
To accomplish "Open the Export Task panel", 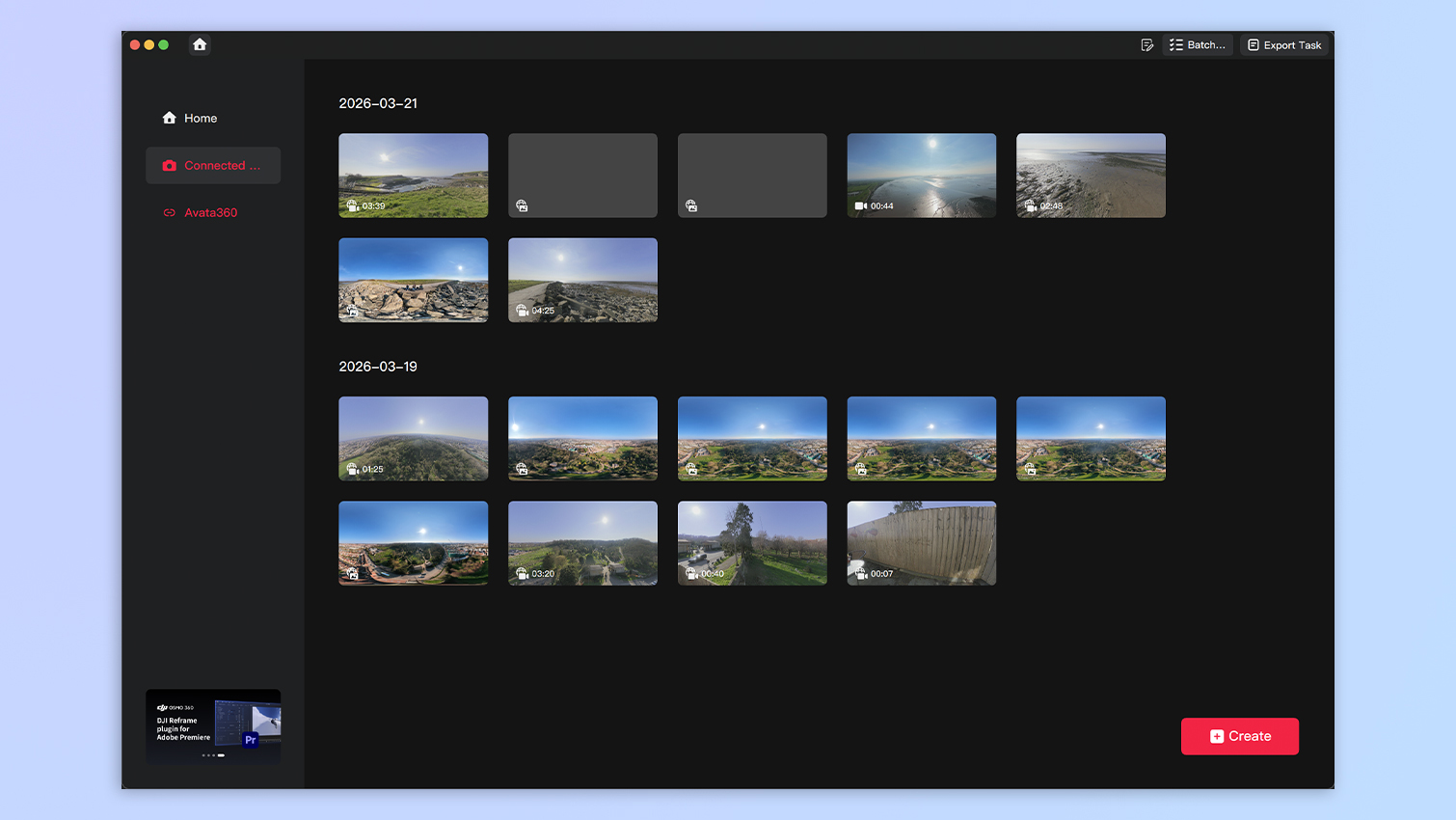I will [1284, 44].
